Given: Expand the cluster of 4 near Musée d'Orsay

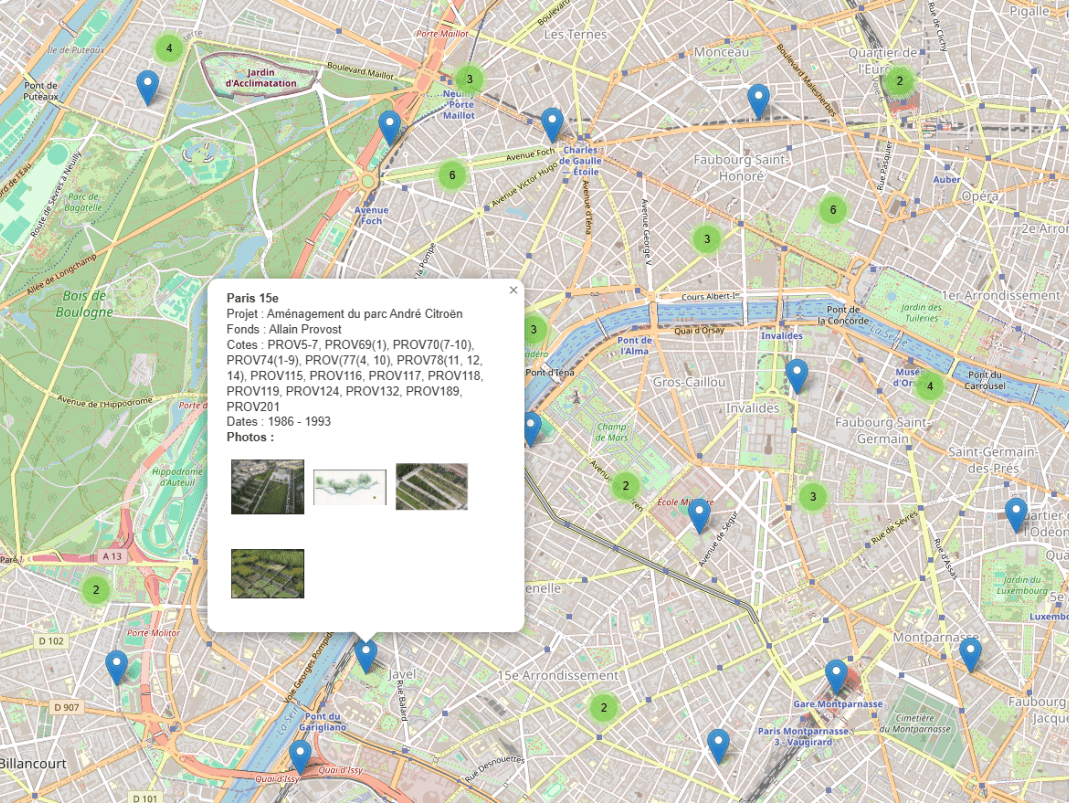Looking at the screenshot, I should (930, 386).
